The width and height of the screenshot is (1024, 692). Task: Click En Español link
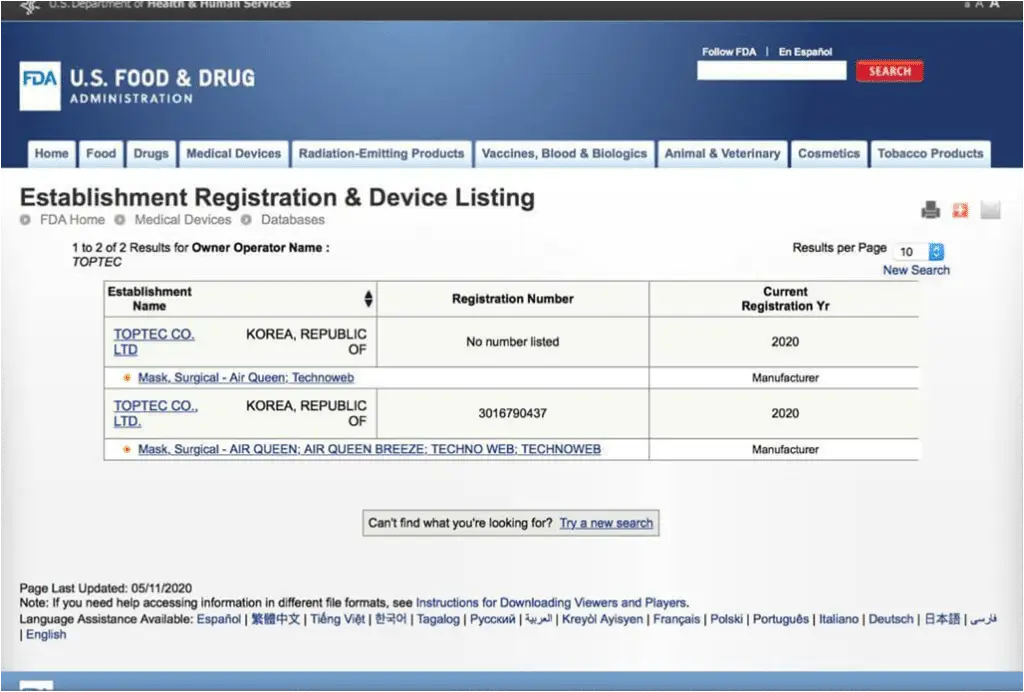point(805,52)
